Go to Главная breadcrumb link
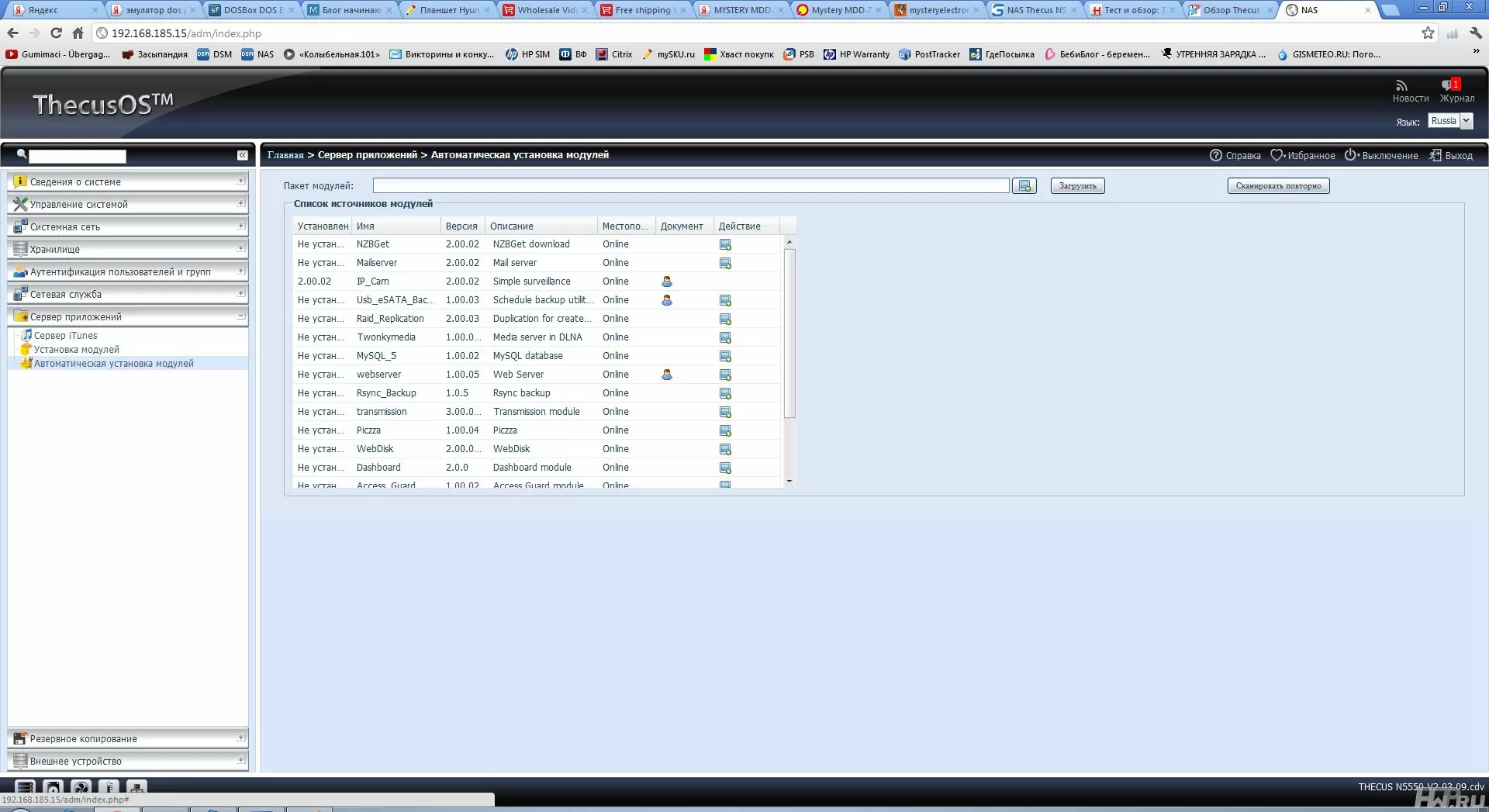1489x812 pixels. click(x=285, y=155)
